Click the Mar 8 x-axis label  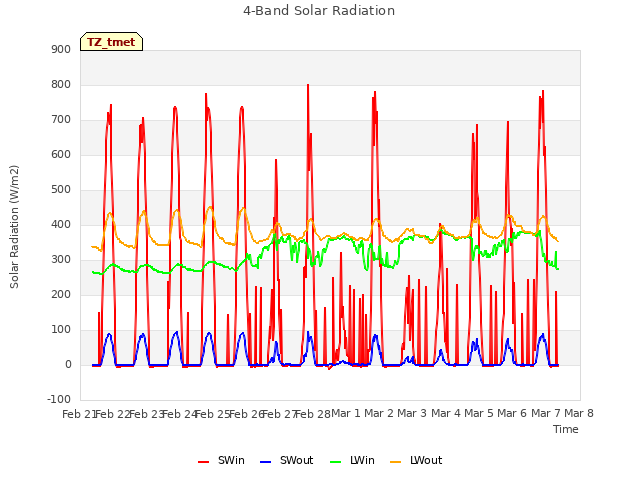[x=579, y=414]
